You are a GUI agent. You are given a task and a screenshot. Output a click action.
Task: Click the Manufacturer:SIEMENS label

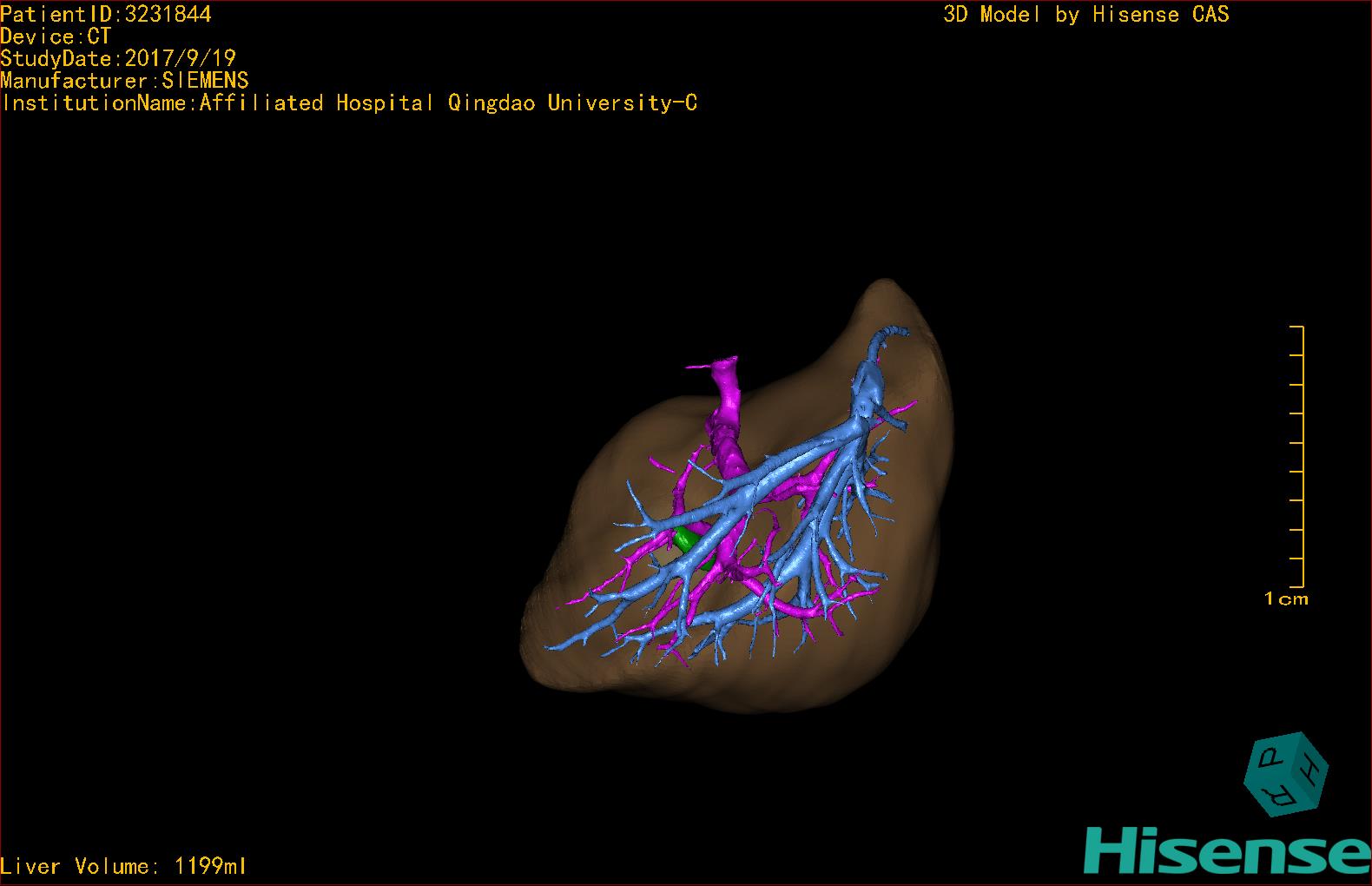(x=124, y=81)
